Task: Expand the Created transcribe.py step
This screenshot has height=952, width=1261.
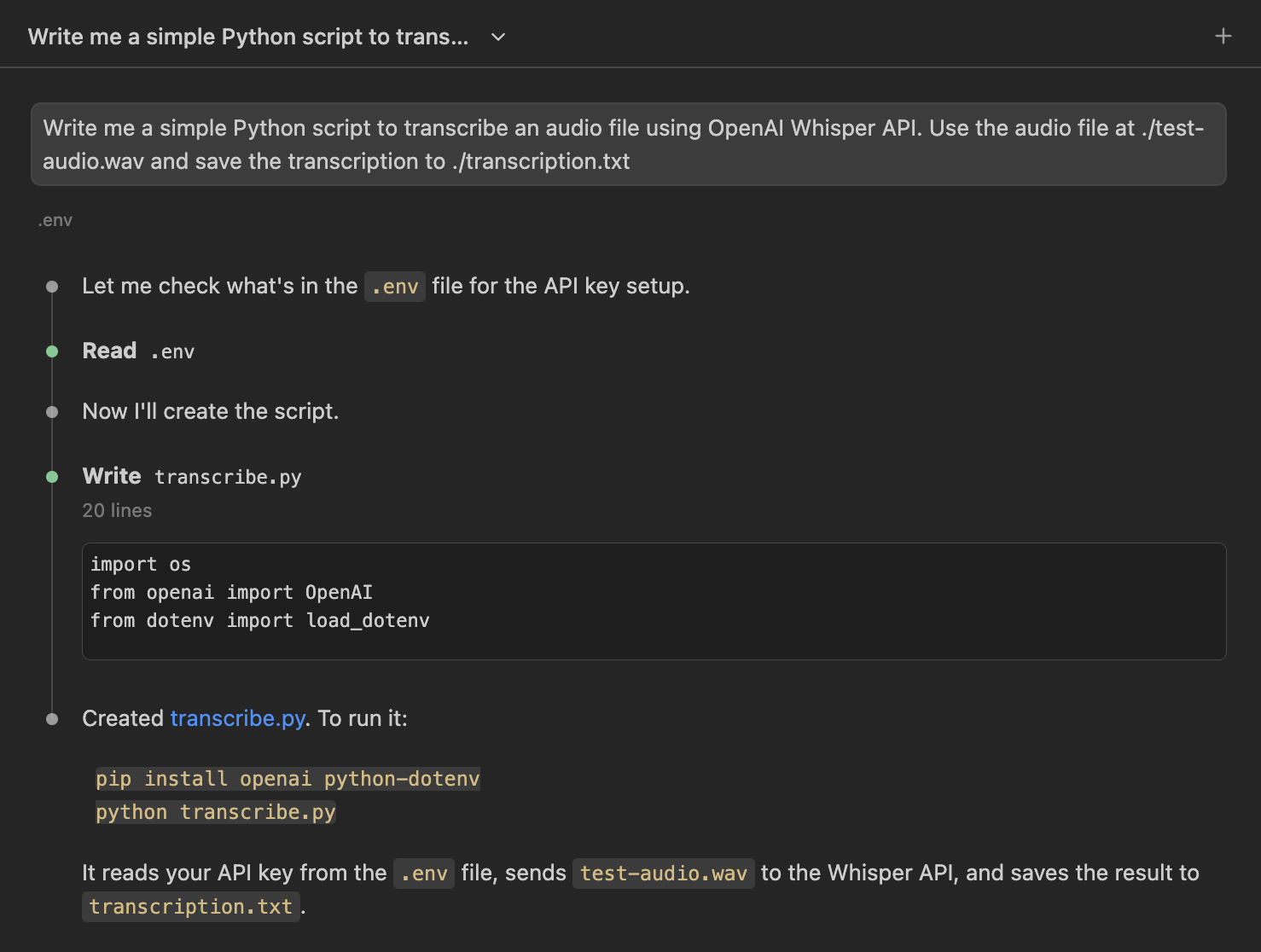Action: click(243, 717)
